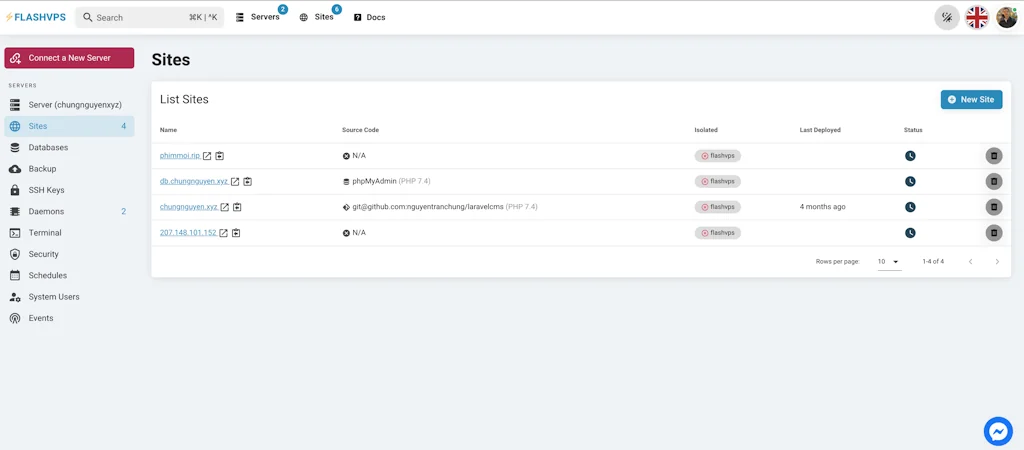Open Security in the sidebar
1024x450 pixels.
pos(69,254)
